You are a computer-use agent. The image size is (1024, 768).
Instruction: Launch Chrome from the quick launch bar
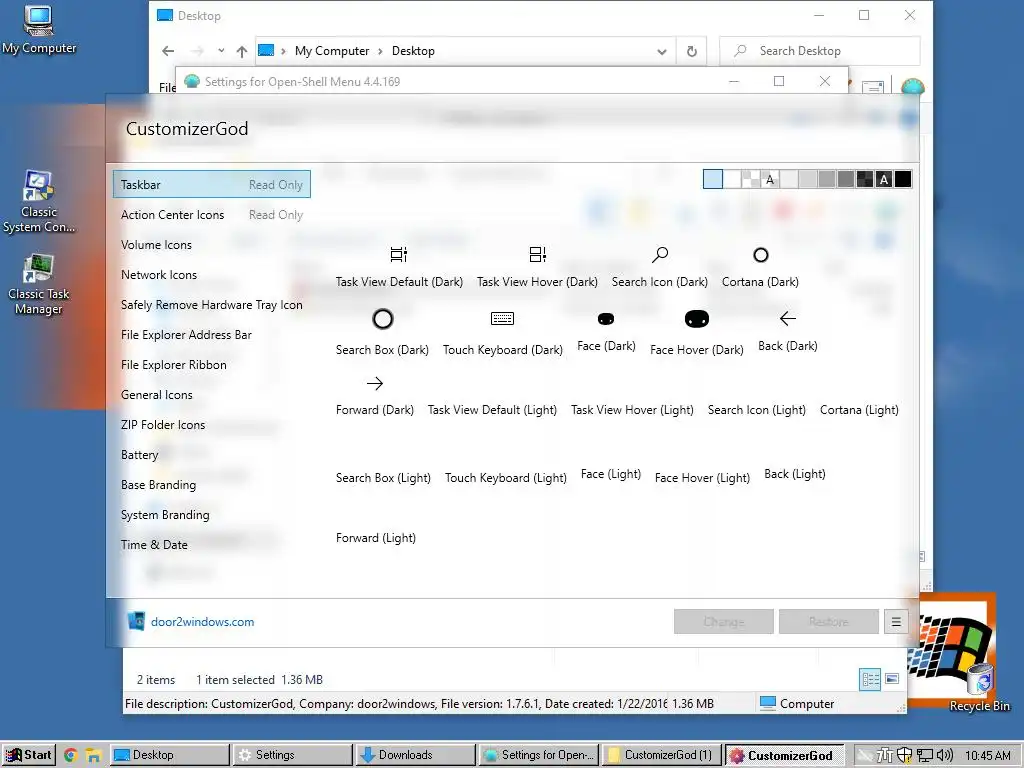point(71,755)
